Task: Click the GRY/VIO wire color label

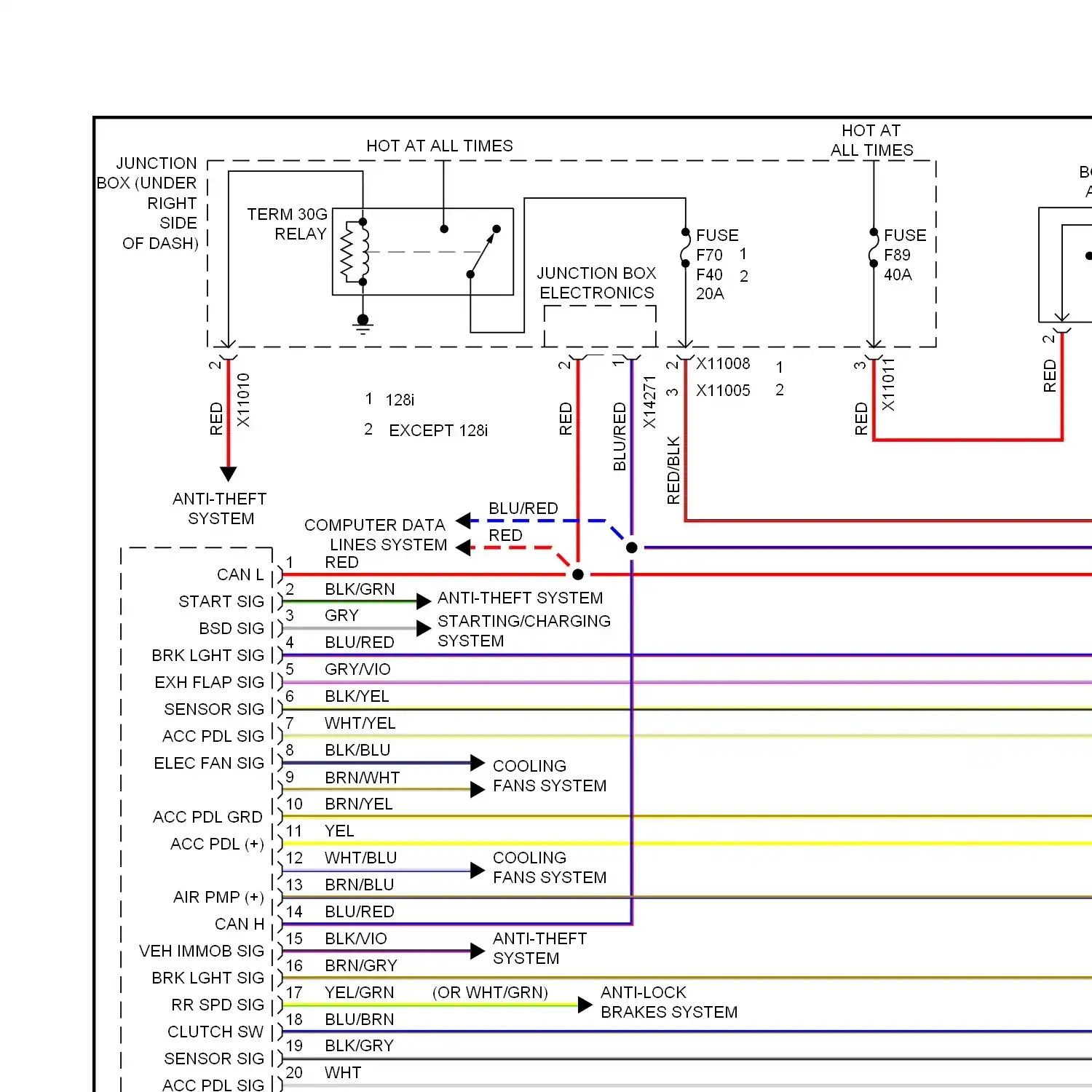Action: [357, 670]
